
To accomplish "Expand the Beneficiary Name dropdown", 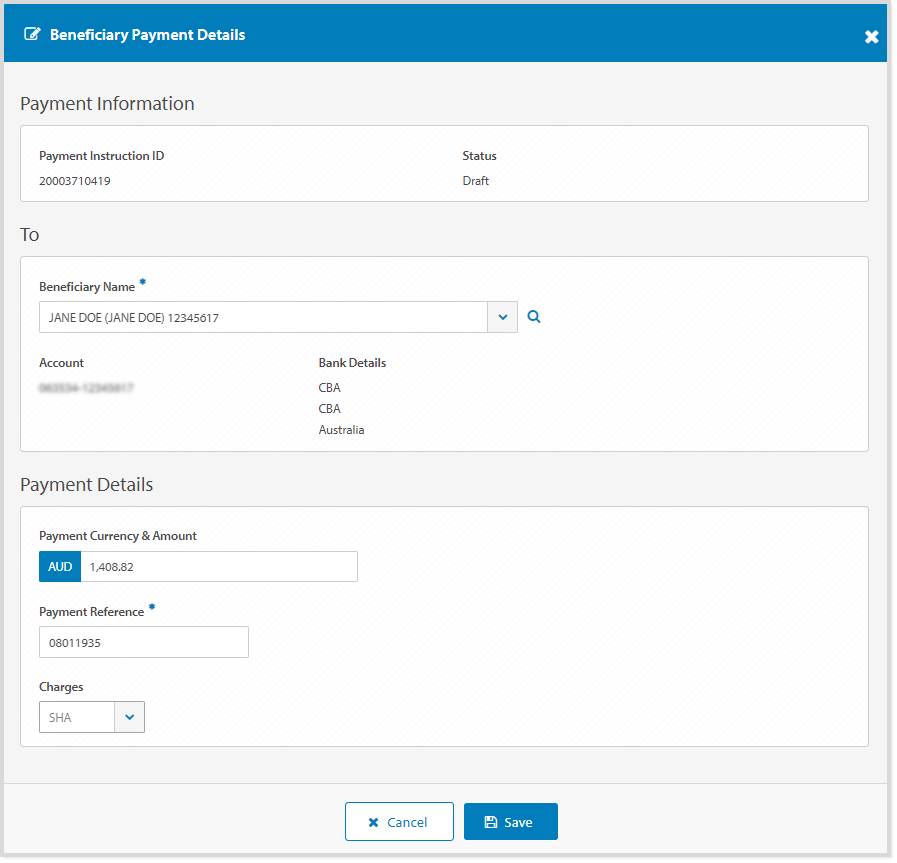I will pos(502,316).
